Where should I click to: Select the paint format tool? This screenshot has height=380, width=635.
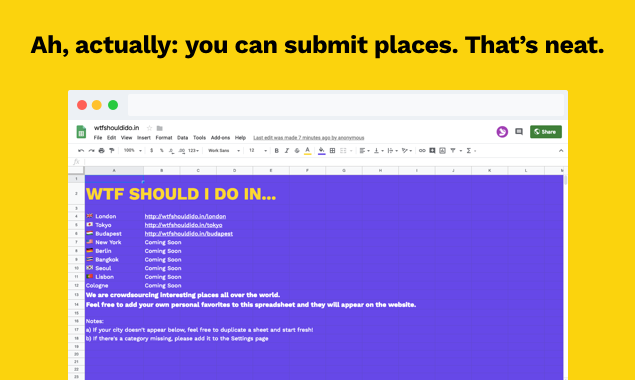pyautogui.click(x=112, y=151)
